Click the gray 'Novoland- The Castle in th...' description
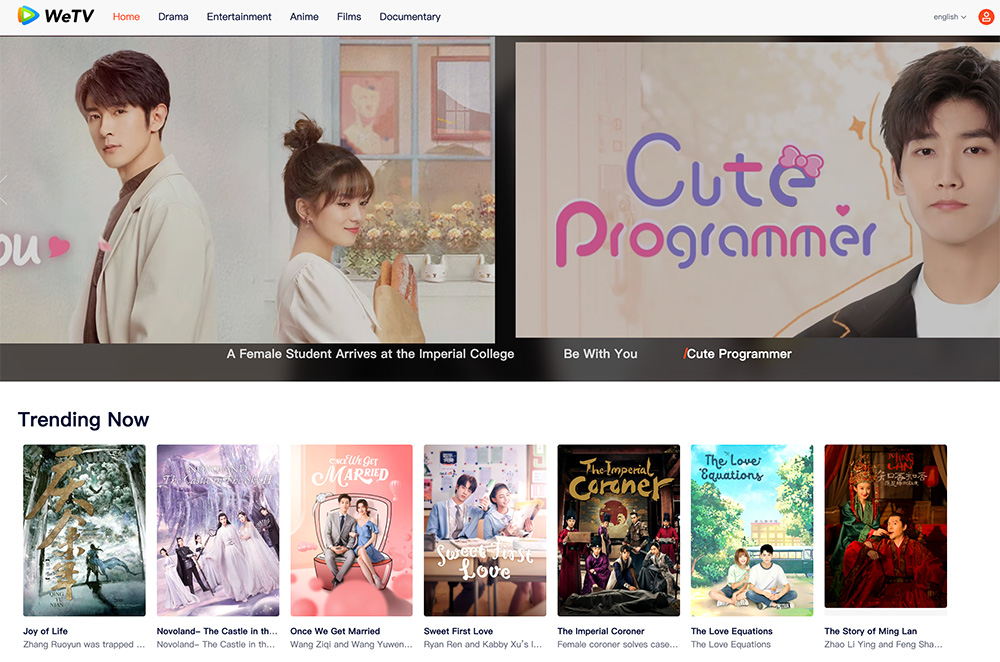Image resolution: width=1000 pixels, height=662 pixels. 216,645
